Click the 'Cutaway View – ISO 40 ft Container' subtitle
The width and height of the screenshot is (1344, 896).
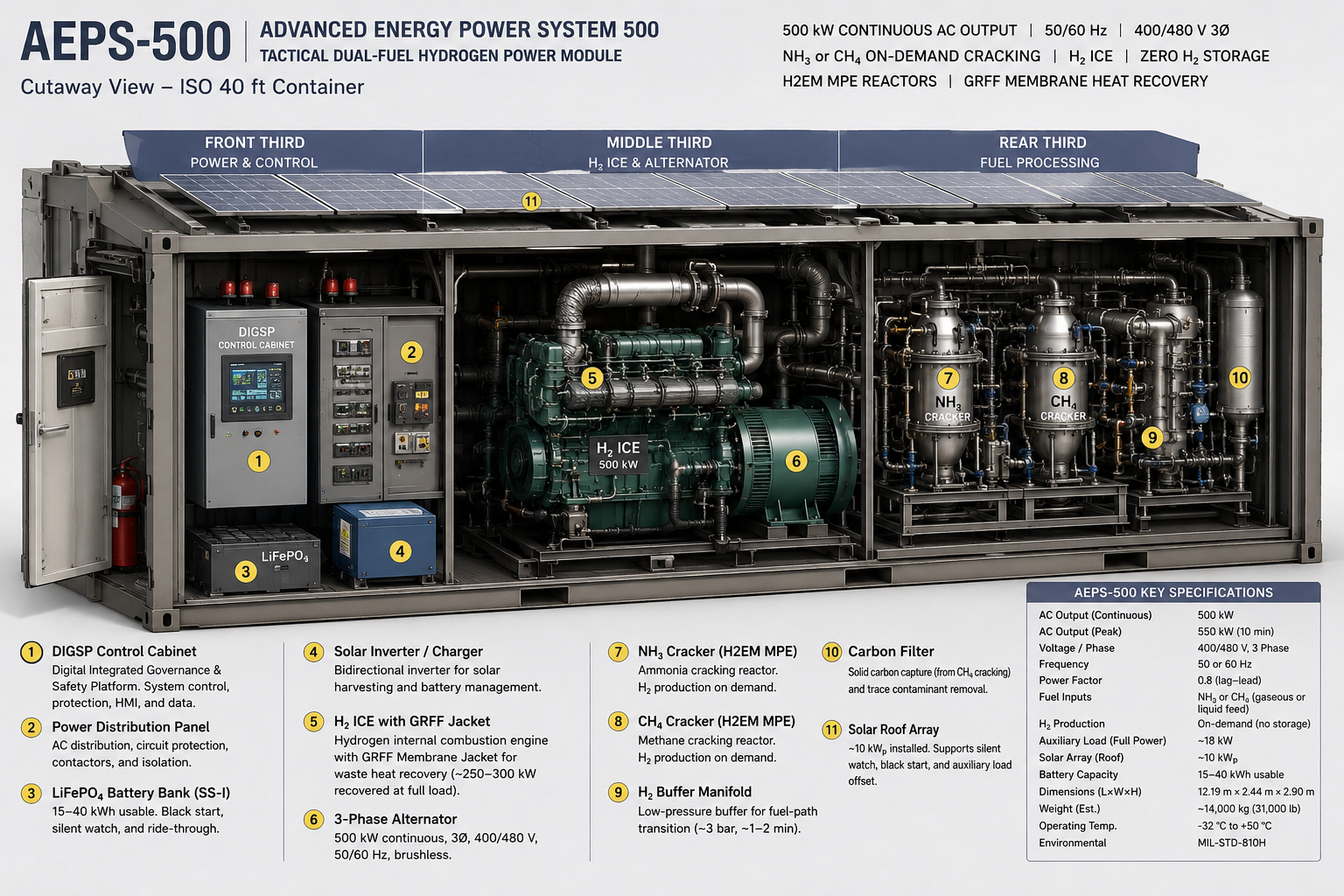[x=192, y=87]
